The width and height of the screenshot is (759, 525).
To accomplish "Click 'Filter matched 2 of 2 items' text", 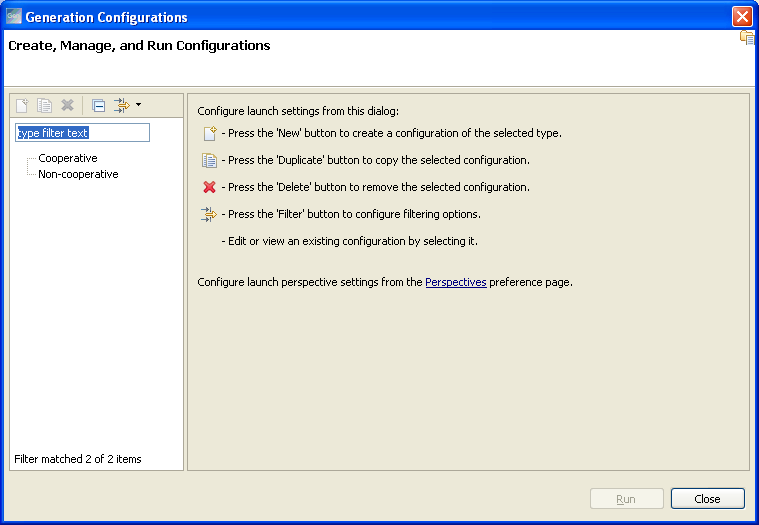I will click(77, 459).
